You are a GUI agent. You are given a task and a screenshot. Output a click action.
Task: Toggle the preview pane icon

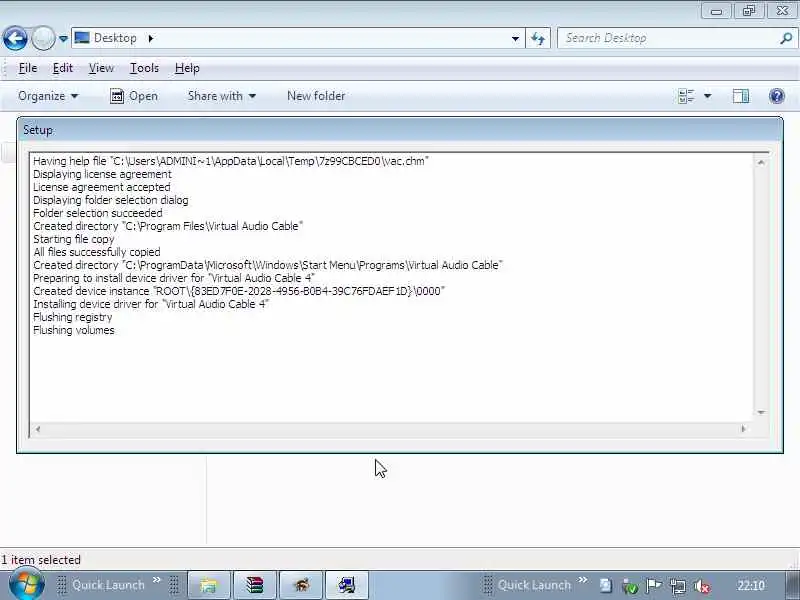pos(741,96)
